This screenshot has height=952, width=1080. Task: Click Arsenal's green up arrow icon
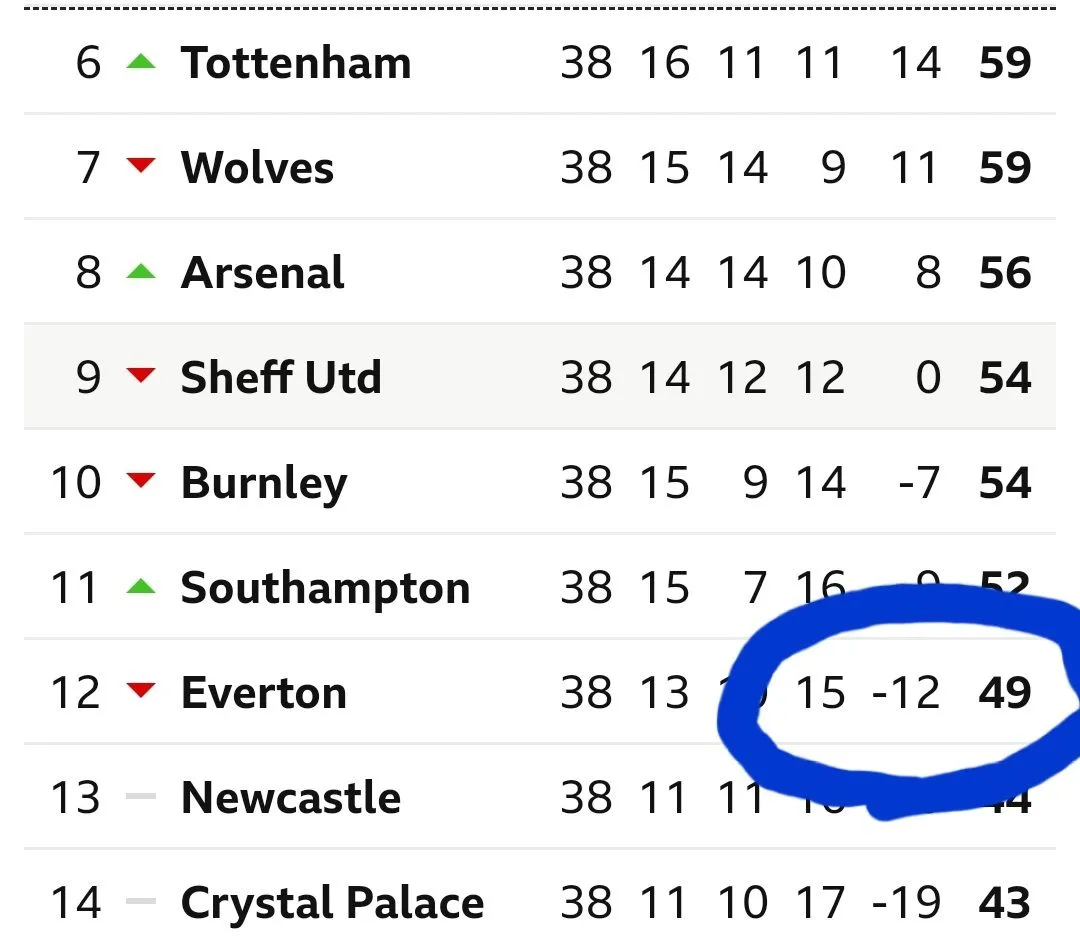coord(142,272)
